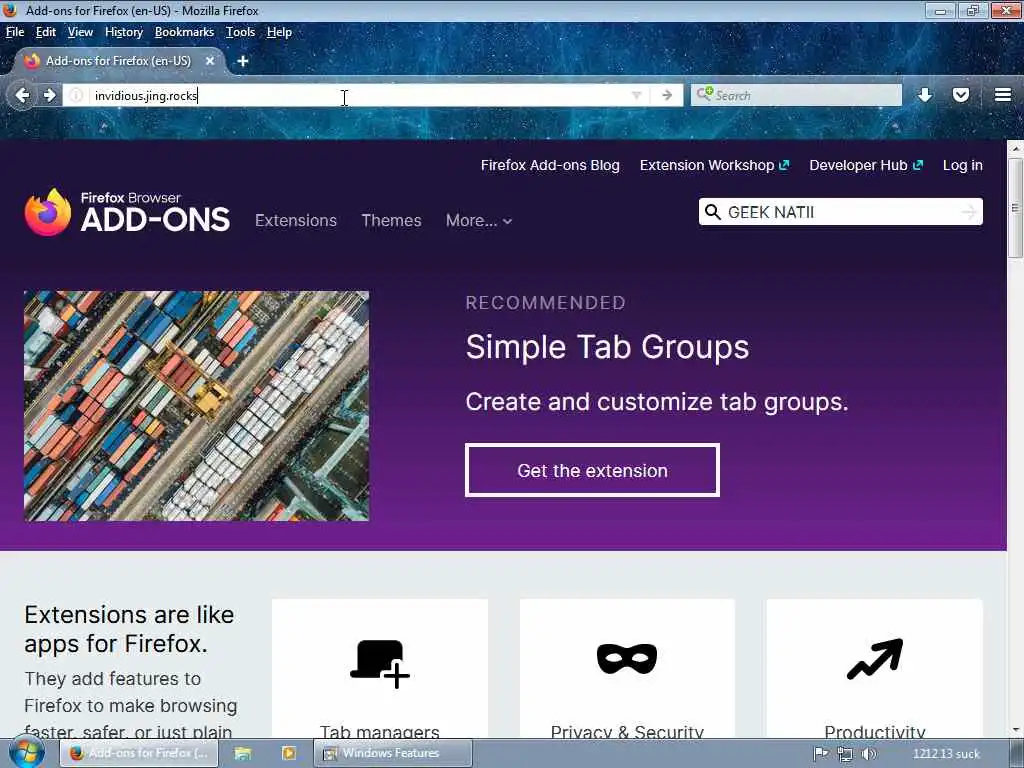Click the site info icon in address bar
This screenshot has height=768, width=1024.
click(x=76, y=95)
